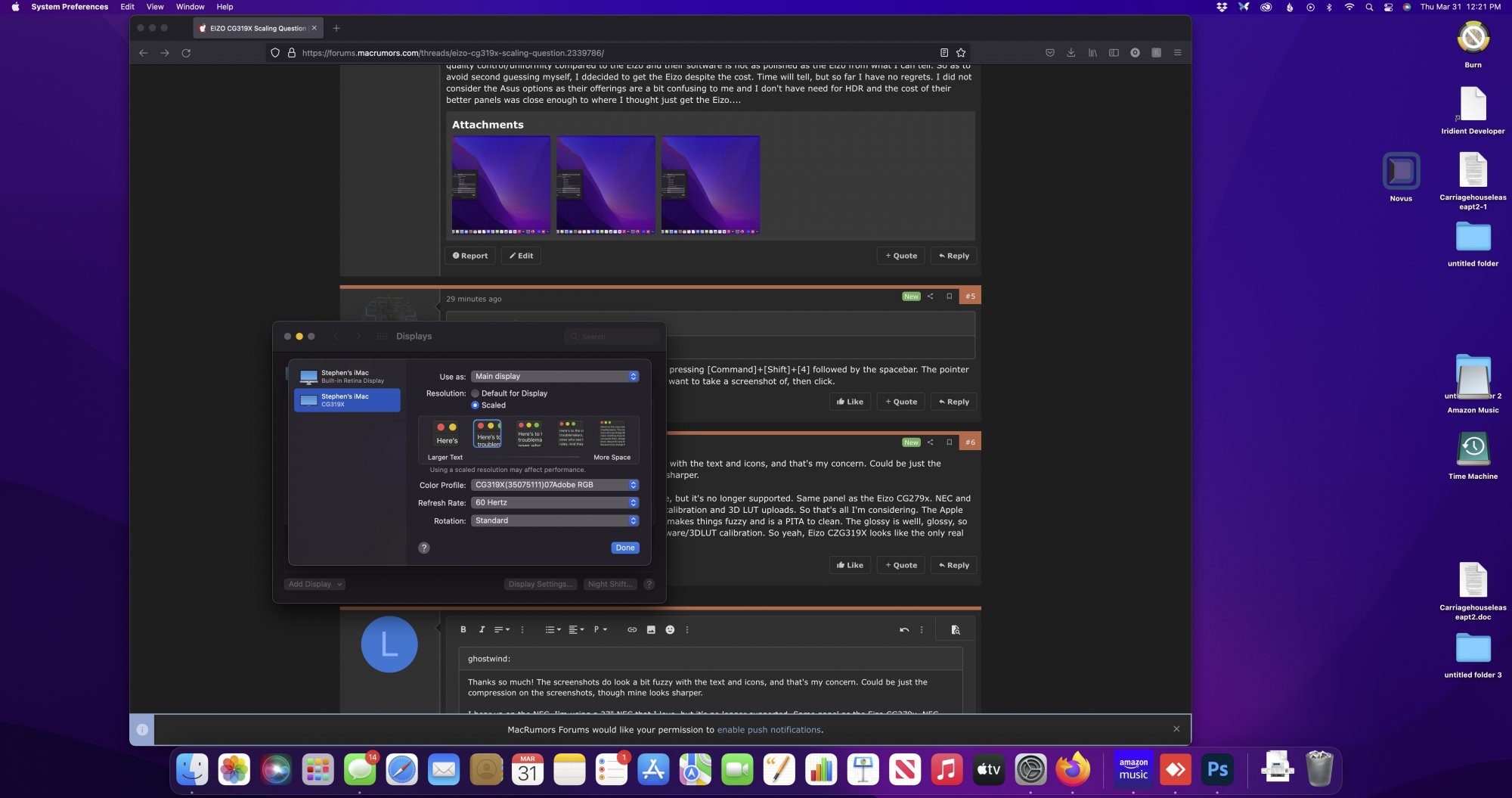
Task: Open Photoshop from the Dock
Action: click(1217, 770)
